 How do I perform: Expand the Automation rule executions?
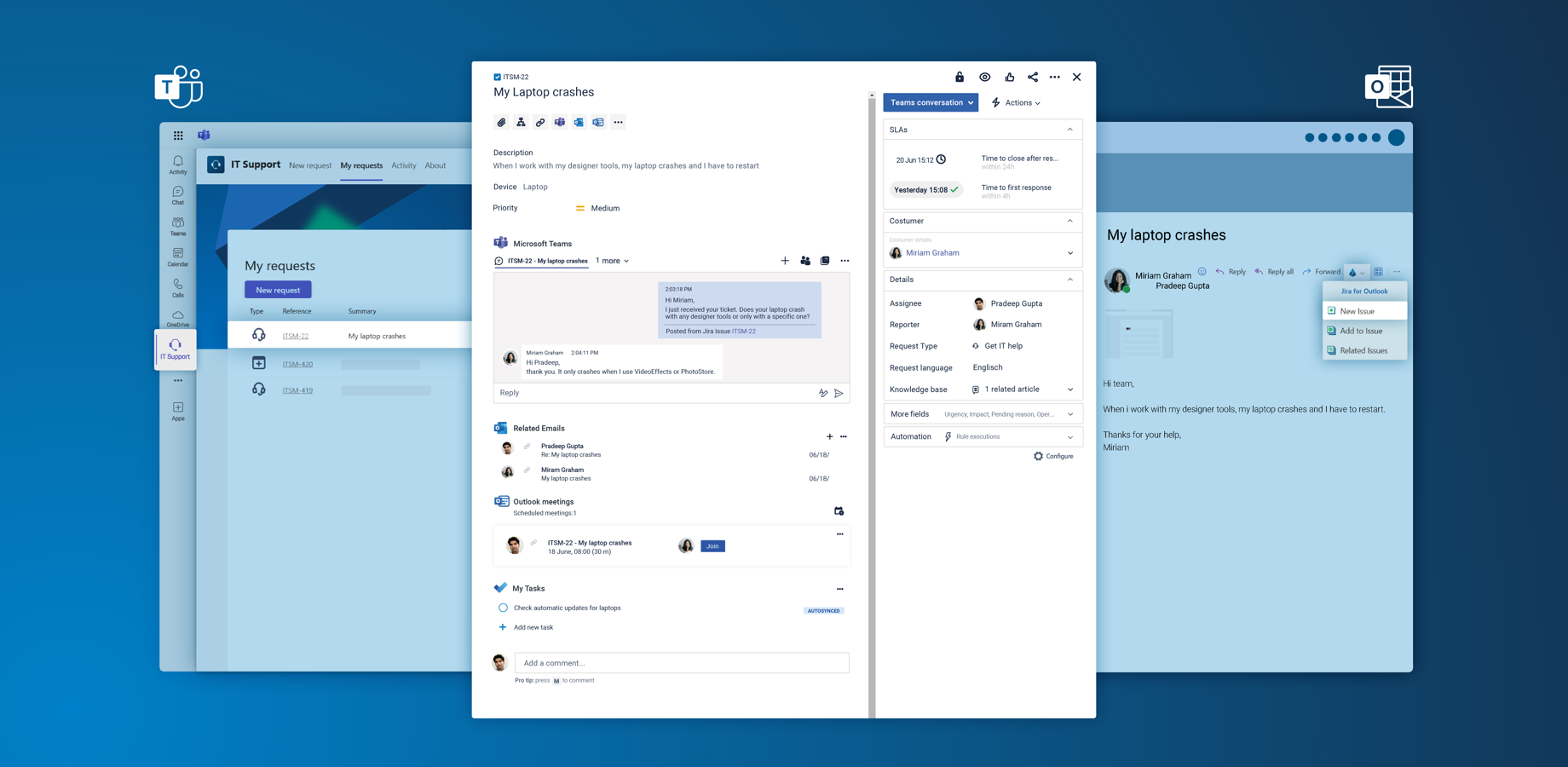coord(1070,437)
